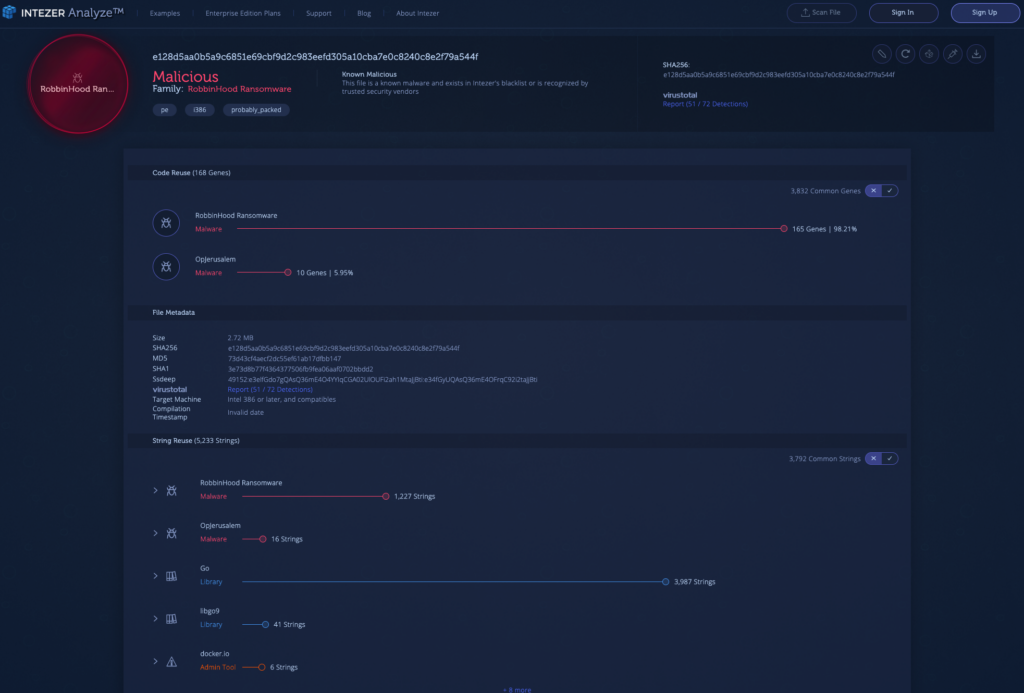Click the RobbinHood 165 Genes bar endpoint
The width and height of the screenshot is (1024, 693).
pyautogui.click(x=784, y=229)
